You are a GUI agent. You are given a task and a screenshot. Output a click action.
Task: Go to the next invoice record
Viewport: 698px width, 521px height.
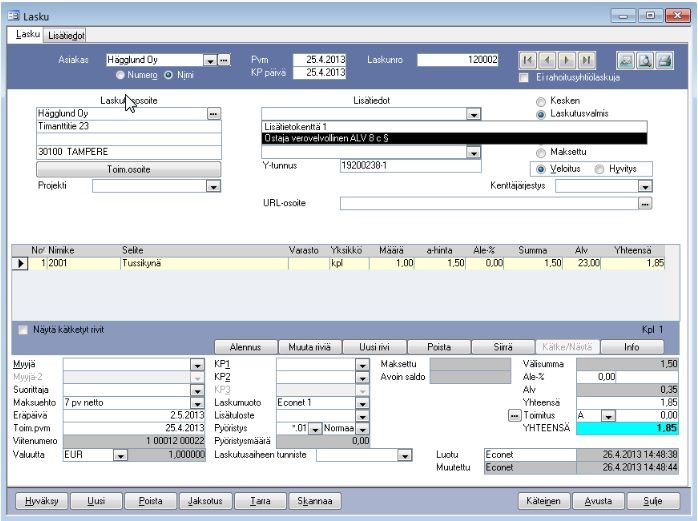pyautogui.click(x=567, y=60)
